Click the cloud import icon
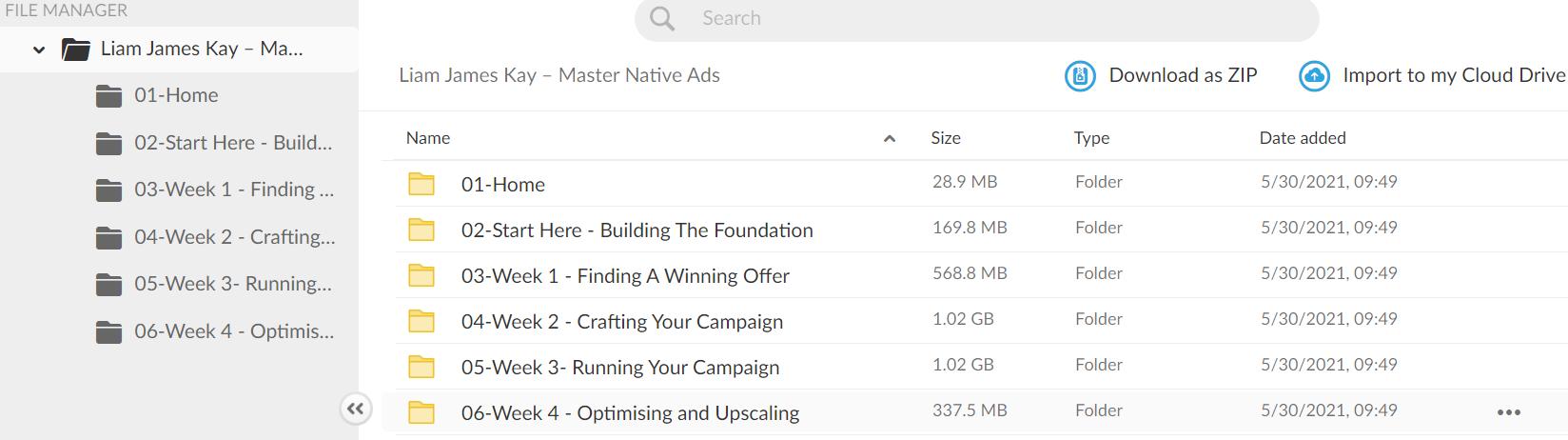Image resolution: width=1568 pixels, height=440 pixels. 1314,75
